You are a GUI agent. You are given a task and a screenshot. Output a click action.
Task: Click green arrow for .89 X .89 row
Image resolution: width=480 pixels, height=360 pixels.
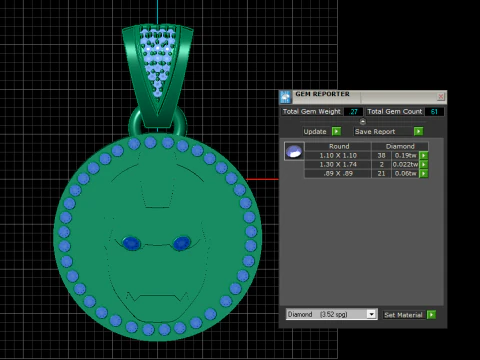pyautogui.click(x=423, y=173)
